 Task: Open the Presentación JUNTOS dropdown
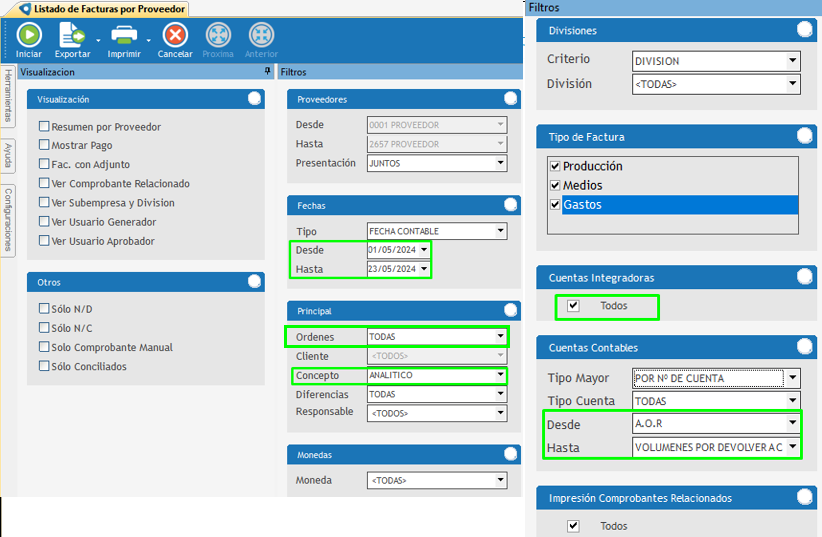(x=500, y=163)
